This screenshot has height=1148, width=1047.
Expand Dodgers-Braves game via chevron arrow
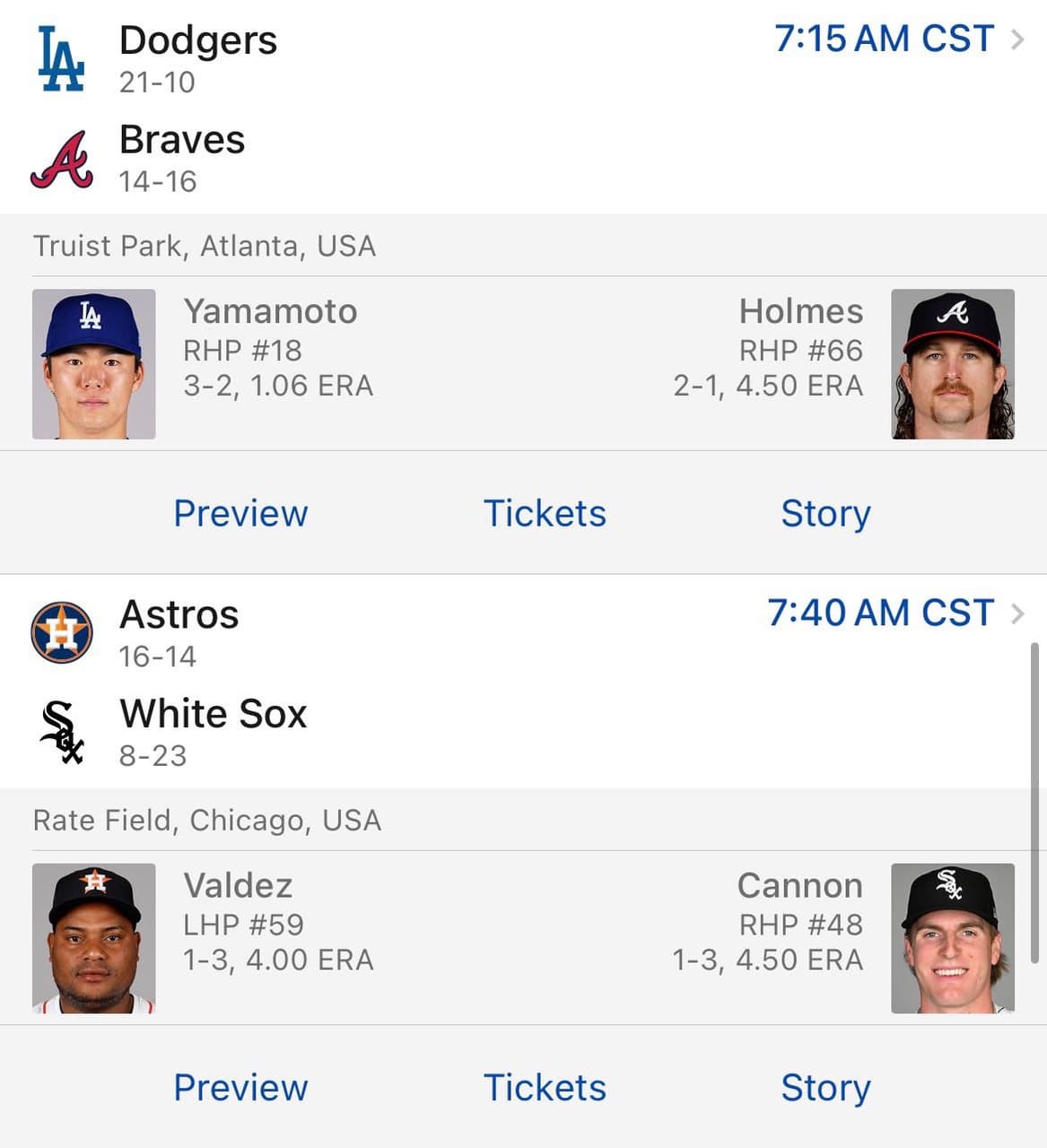click(x=1017, y=39)
